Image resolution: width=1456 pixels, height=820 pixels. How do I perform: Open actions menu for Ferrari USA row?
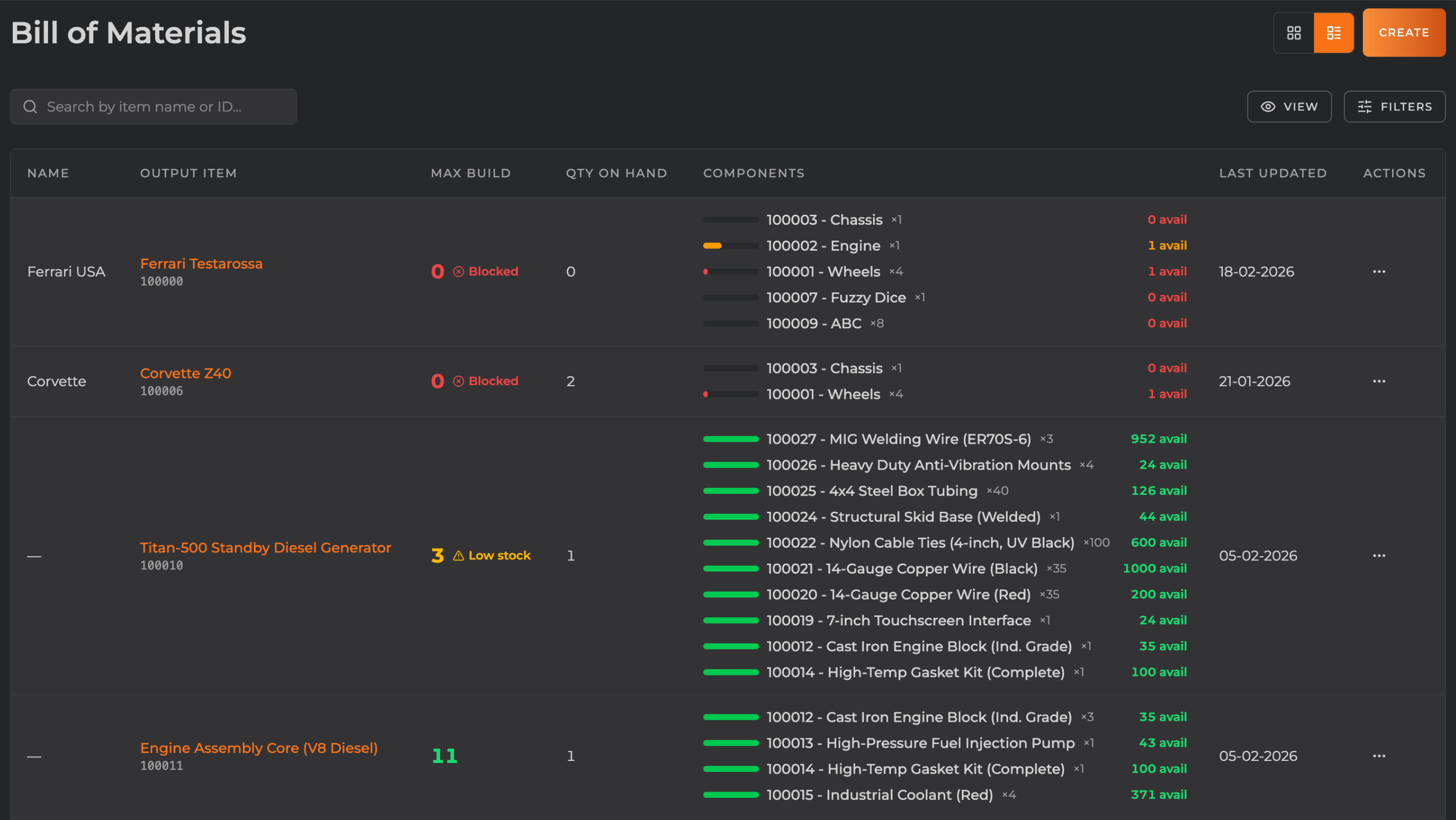click(x=1378, y=271)
